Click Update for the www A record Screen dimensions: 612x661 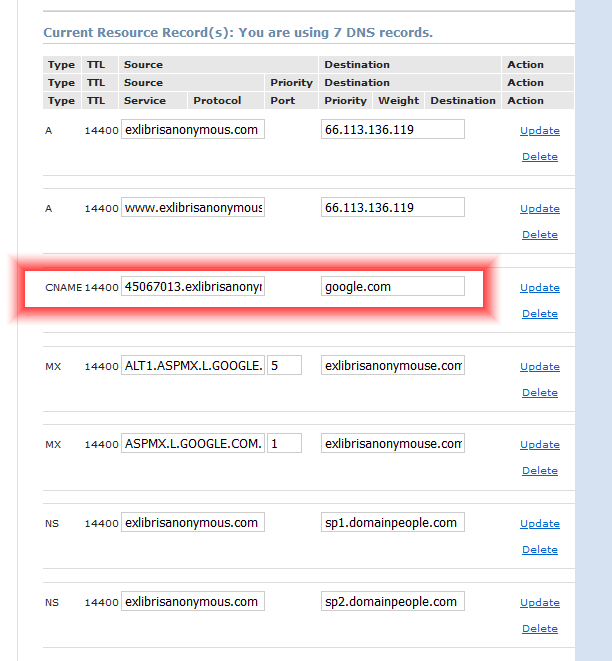click(x=540, y=209)
